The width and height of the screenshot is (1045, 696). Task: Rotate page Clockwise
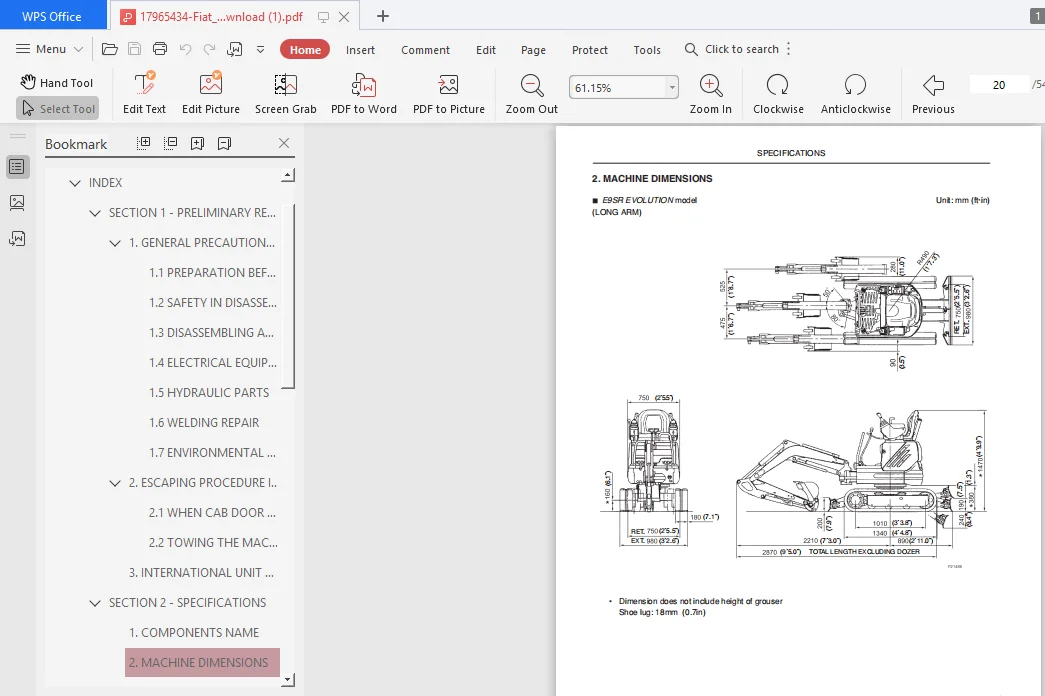pos(778,94)
